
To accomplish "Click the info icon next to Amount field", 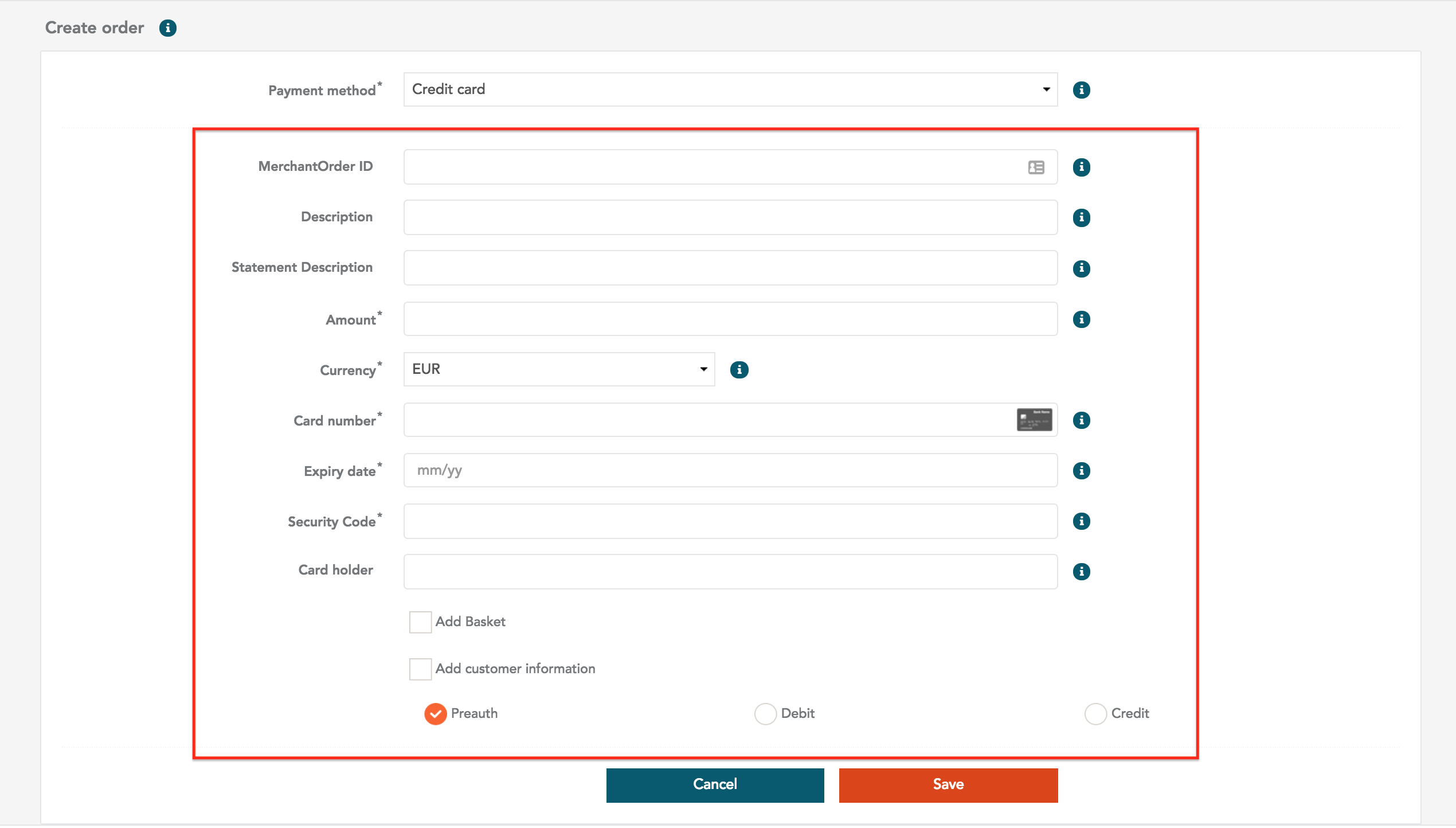I will pos(1082,319).
